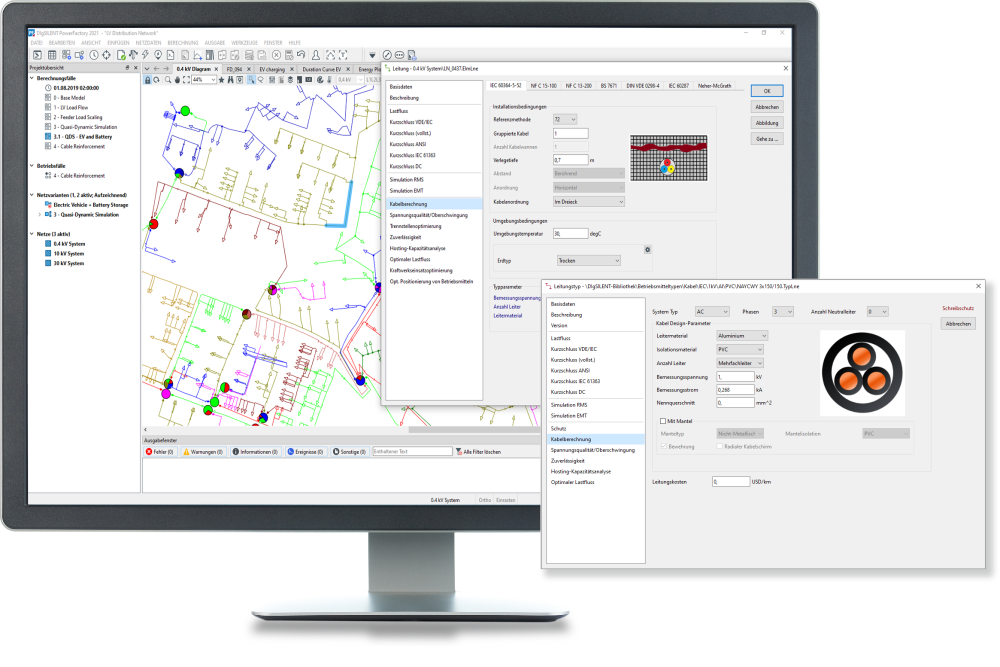Select 3.1 - QDS - EV and Battery
The height and width of the screenshot is (667, 1000).
pyautogui.click(x=82, y=136)
